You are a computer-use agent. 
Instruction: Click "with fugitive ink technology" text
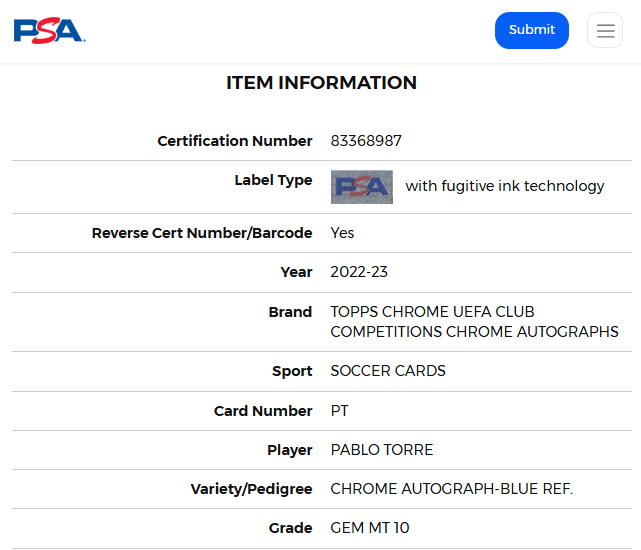click(x=505, y=186)
